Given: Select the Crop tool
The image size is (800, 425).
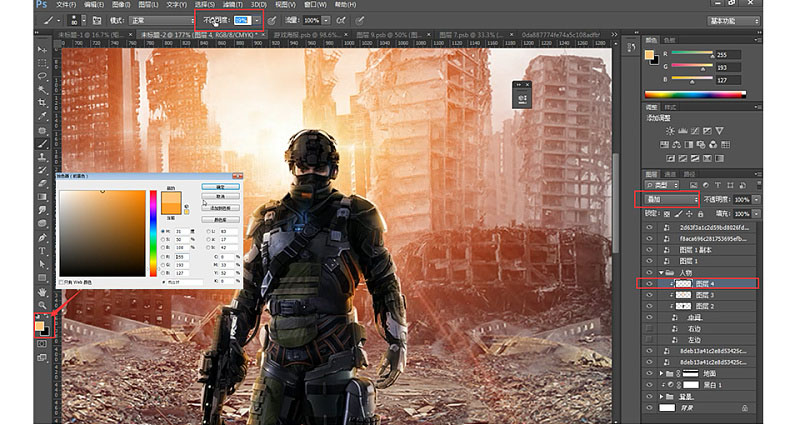Looking at the screenshot, I should pyautogui.click(x=42, y=103).
